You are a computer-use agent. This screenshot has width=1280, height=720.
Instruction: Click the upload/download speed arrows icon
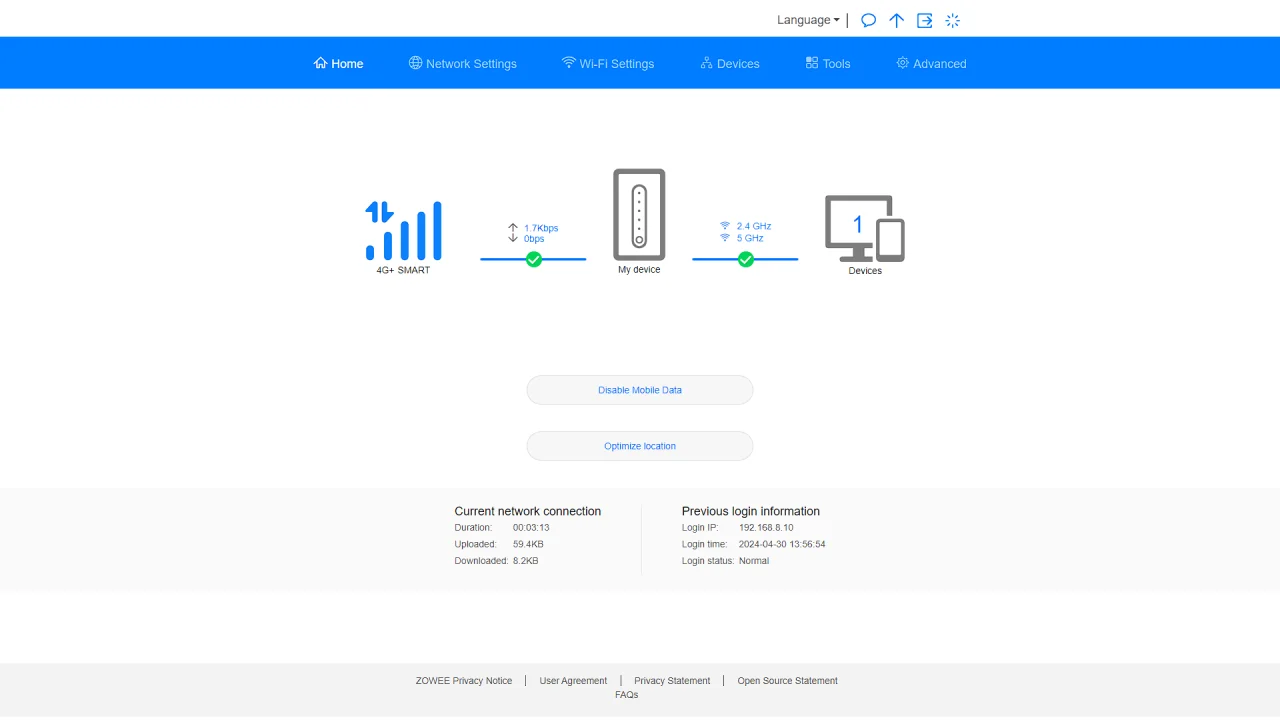pyautogui.click(x=513, y=233)
